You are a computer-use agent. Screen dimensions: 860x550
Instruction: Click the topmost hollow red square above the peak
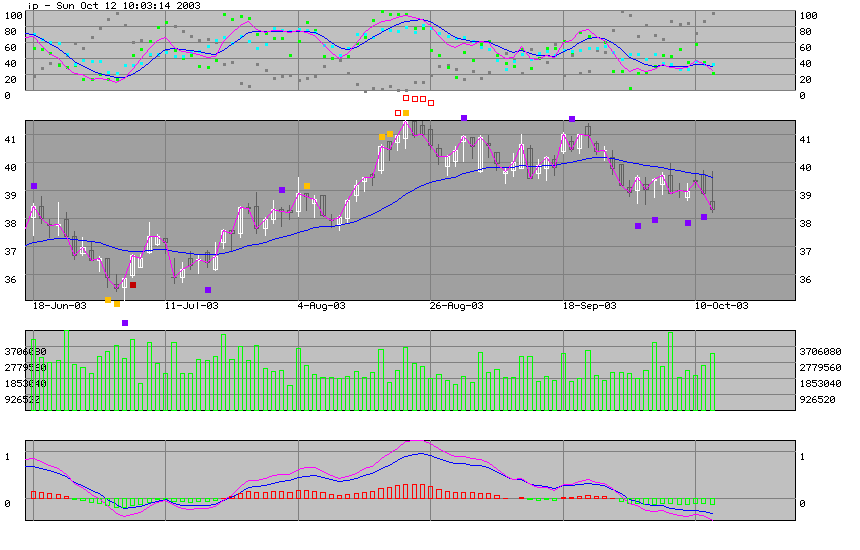(x=407, y=98)
